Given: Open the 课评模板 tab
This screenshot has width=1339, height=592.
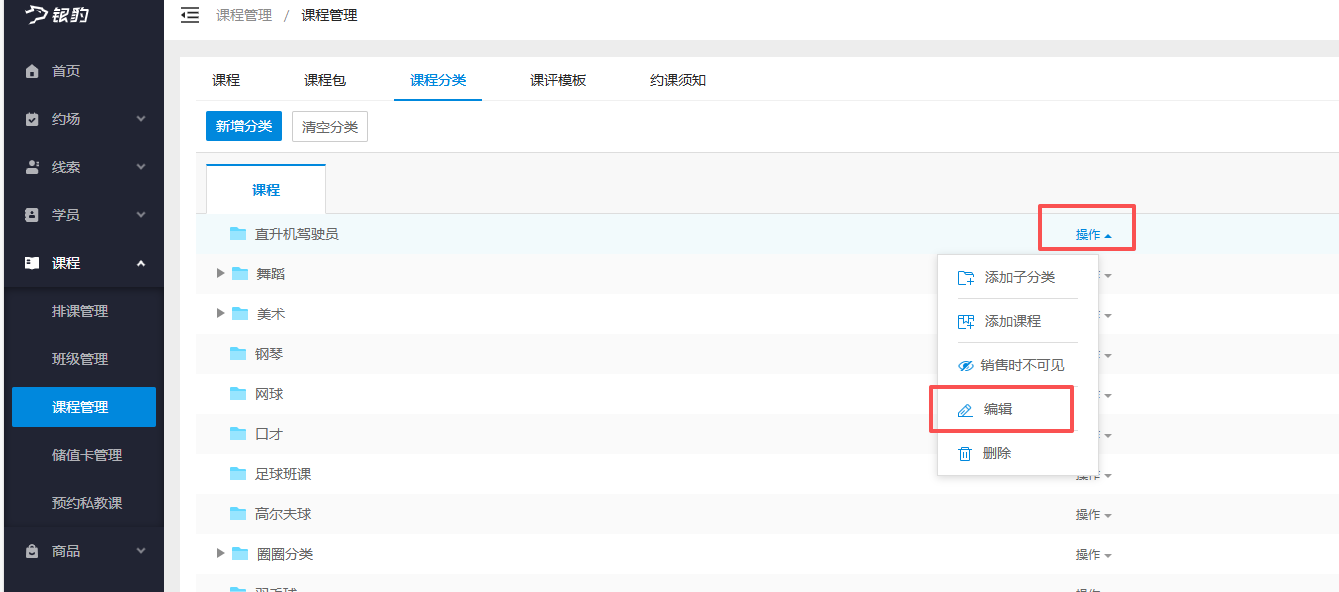Looking at the screenshot, I should tap(558, 80).
